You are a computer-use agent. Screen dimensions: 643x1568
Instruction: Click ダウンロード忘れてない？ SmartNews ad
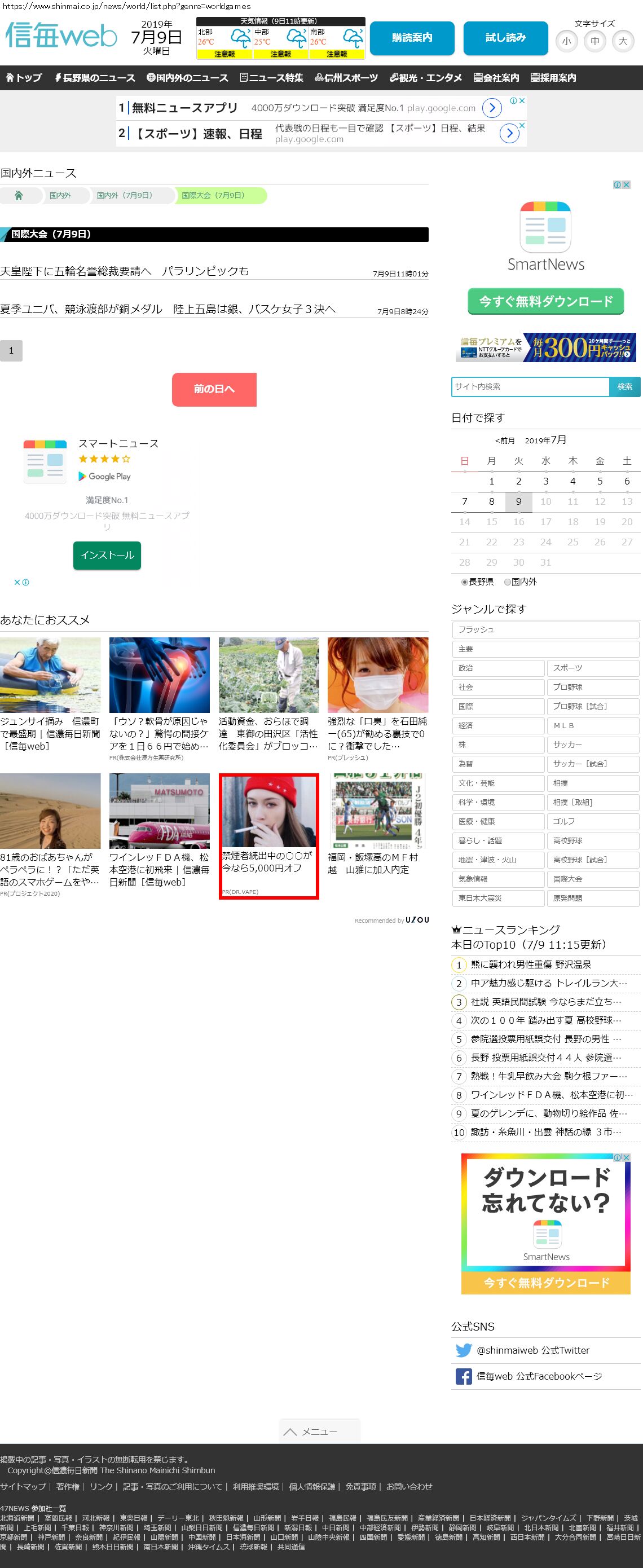[x=545, y=1223]
